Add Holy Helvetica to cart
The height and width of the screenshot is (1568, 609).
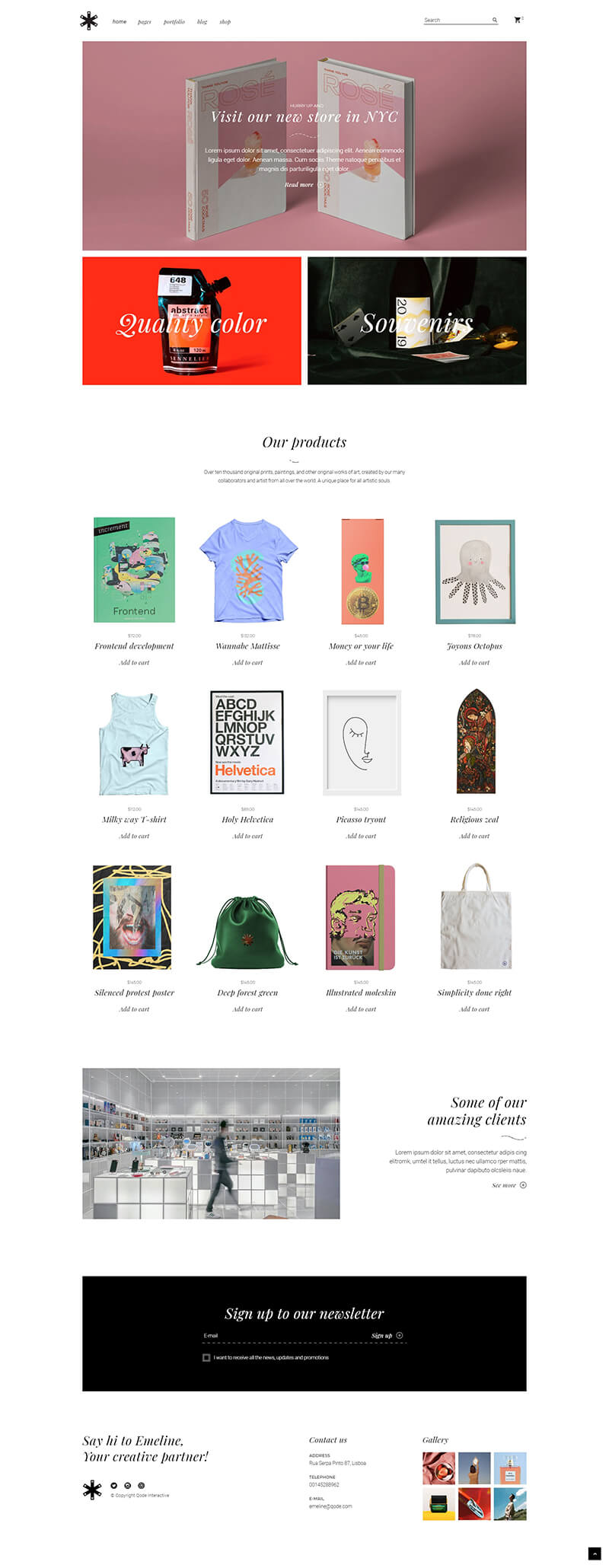click(247, 837)
